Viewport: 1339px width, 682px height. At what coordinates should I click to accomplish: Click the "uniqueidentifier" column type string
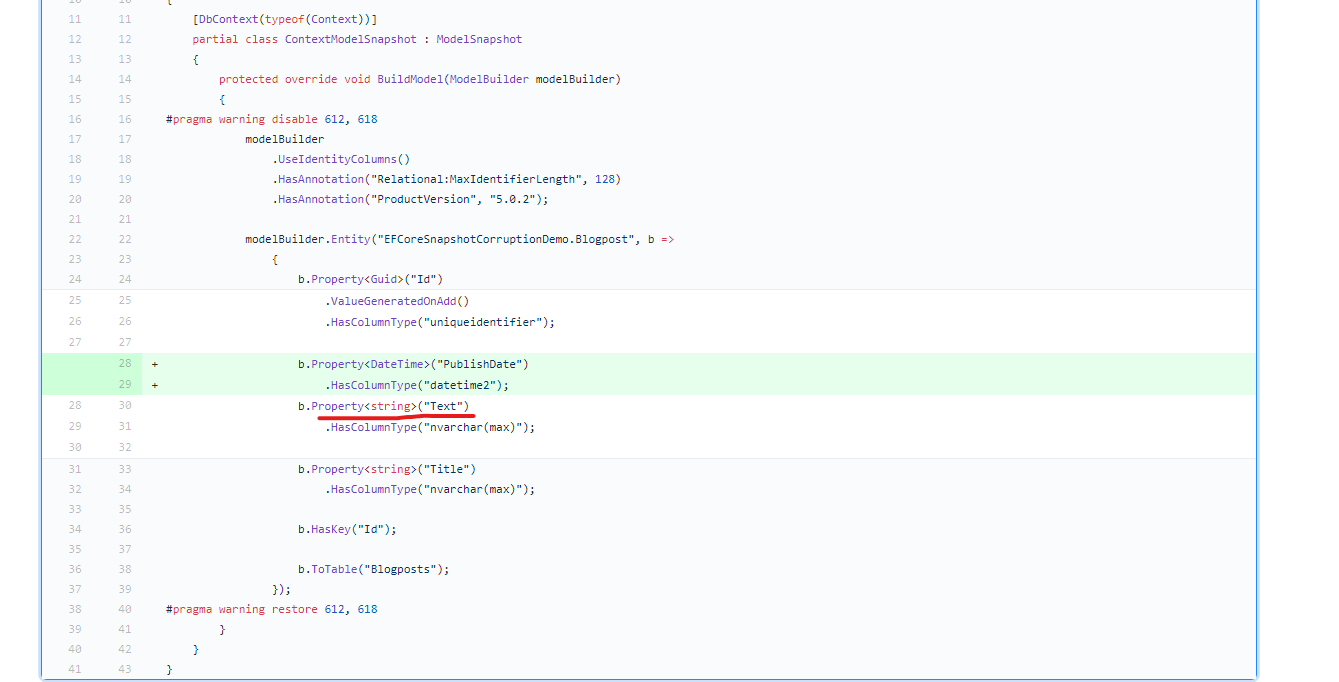pos(482,322)
